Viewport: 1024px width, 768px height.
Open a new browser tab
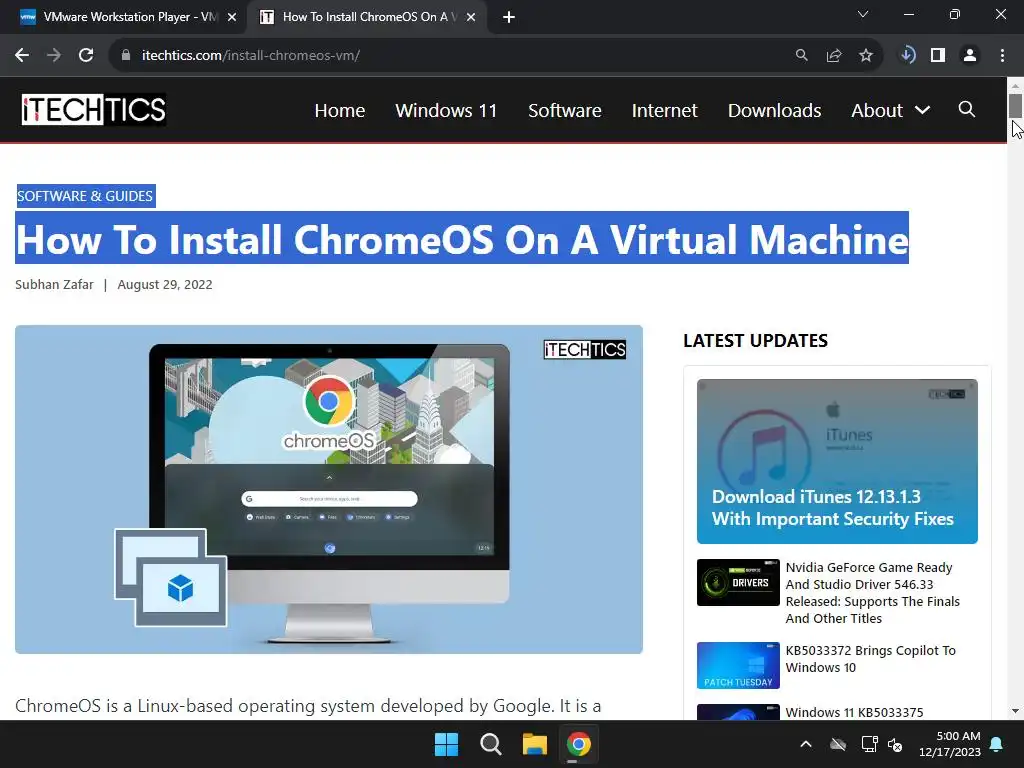tap(509, 17)
